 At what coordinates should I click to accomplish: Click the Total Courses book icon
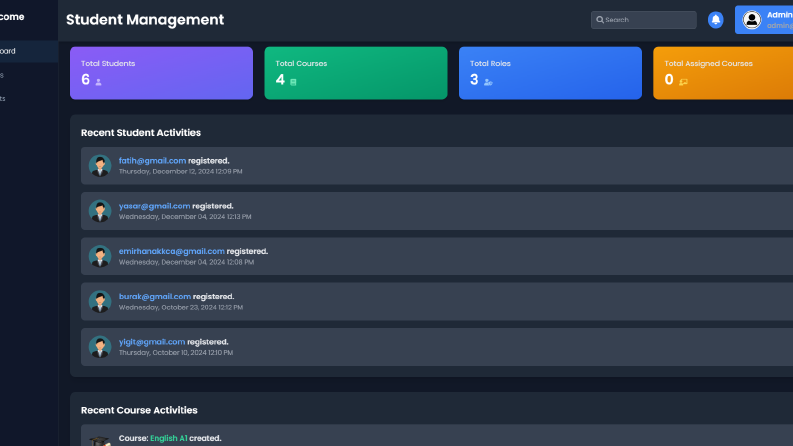click(293, 82)
